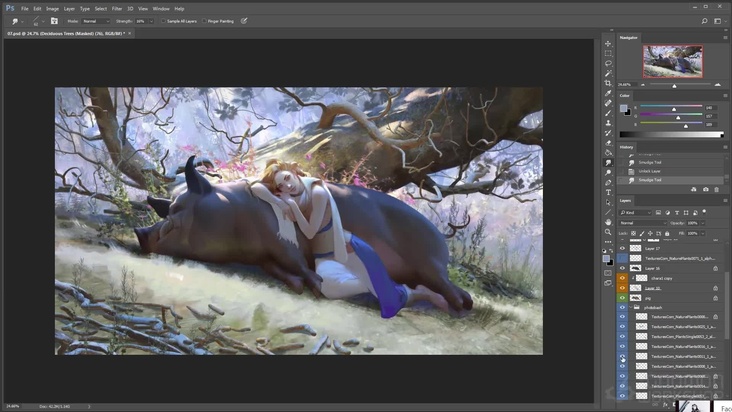Select the Move tool

point(608,43)
